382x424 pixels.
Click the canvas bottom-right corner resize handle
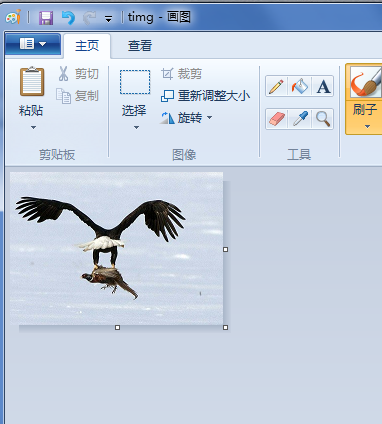click(225, 328)
